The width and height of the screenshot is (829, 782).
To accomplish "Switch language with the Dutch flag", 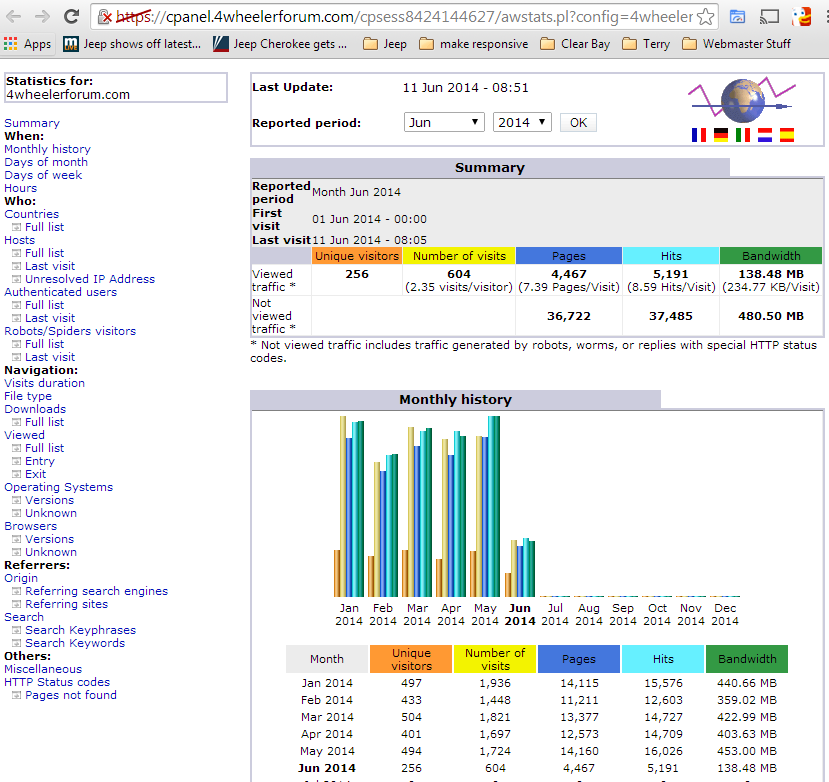I will (764, 135).
